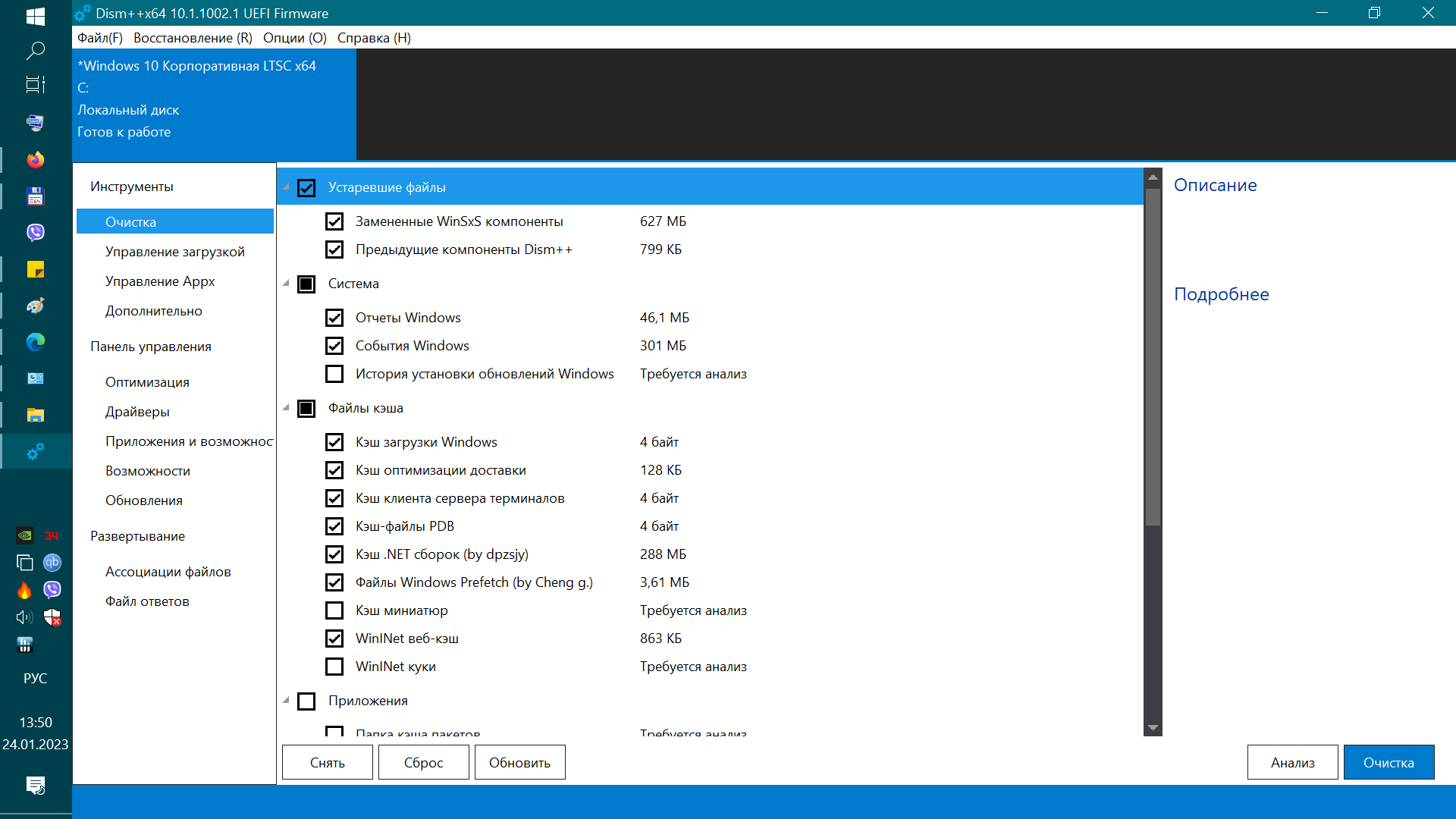Enable the Кэш миниатюр checkbox

(334, 610)
